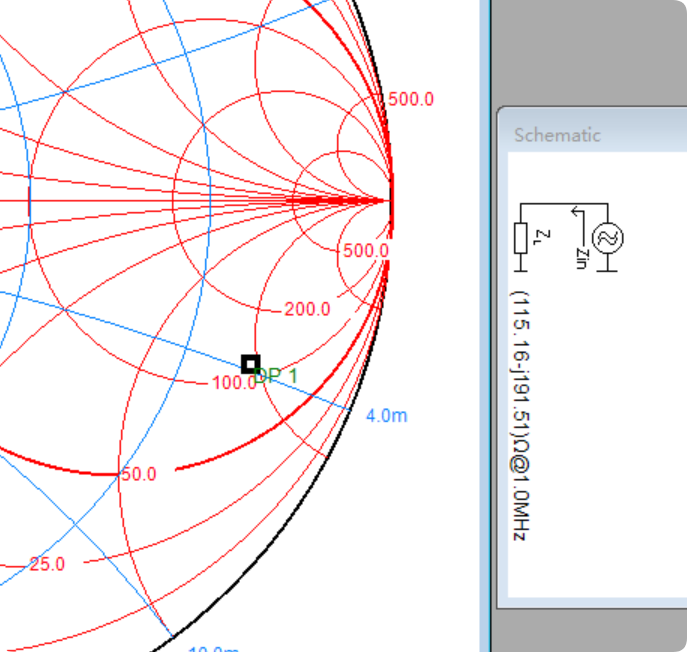Click the Schematic panel title

click(x=557, y=135)
